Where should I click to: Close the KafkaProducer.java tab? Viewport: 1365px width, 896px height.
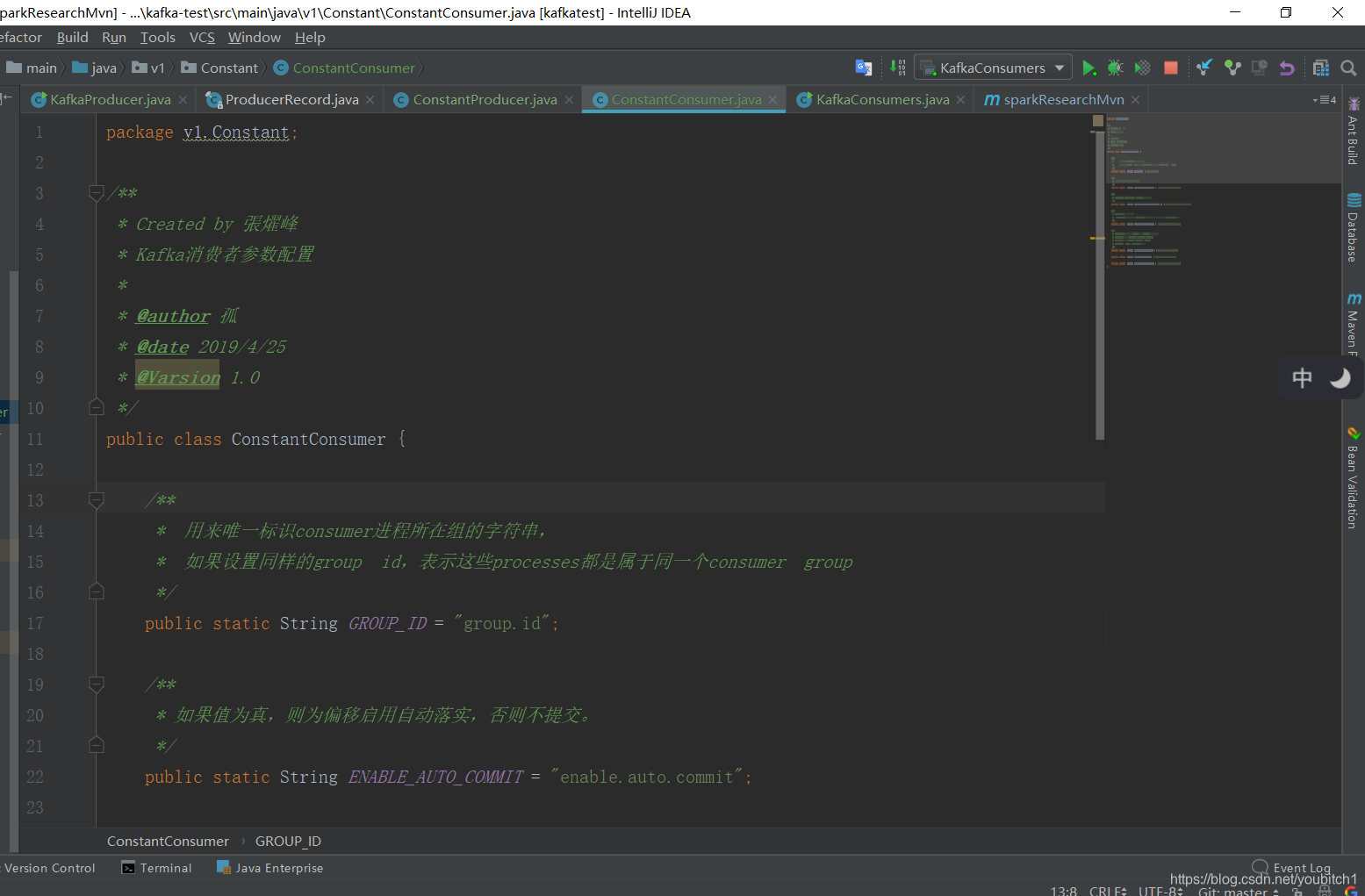click(x=183, y=100)
